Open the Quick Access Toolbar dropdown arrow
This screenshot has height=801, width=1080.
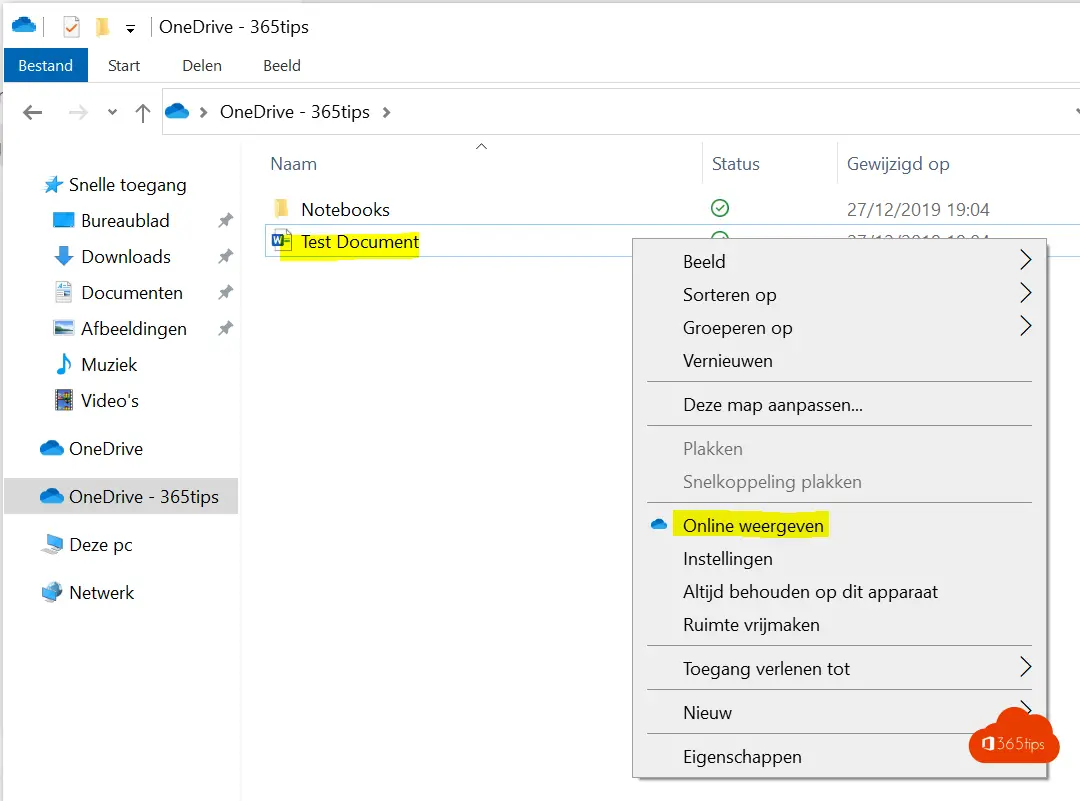[131, 27]
